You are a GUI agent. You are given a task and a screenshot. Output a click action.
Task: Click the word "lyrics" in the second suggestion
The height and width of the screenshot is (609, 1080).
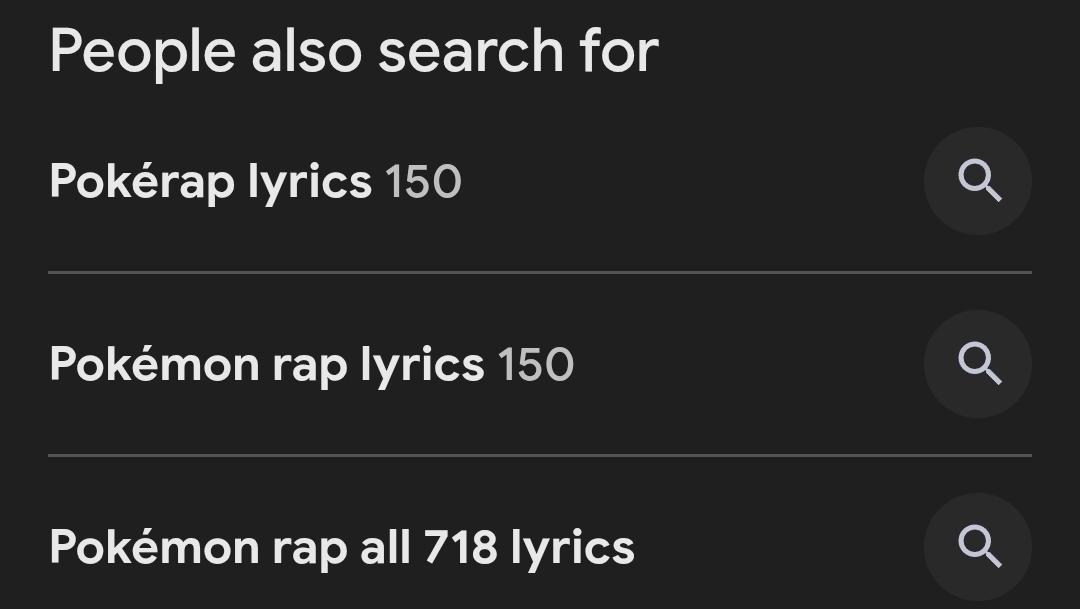pyautogui.click(x=422, y=366)
